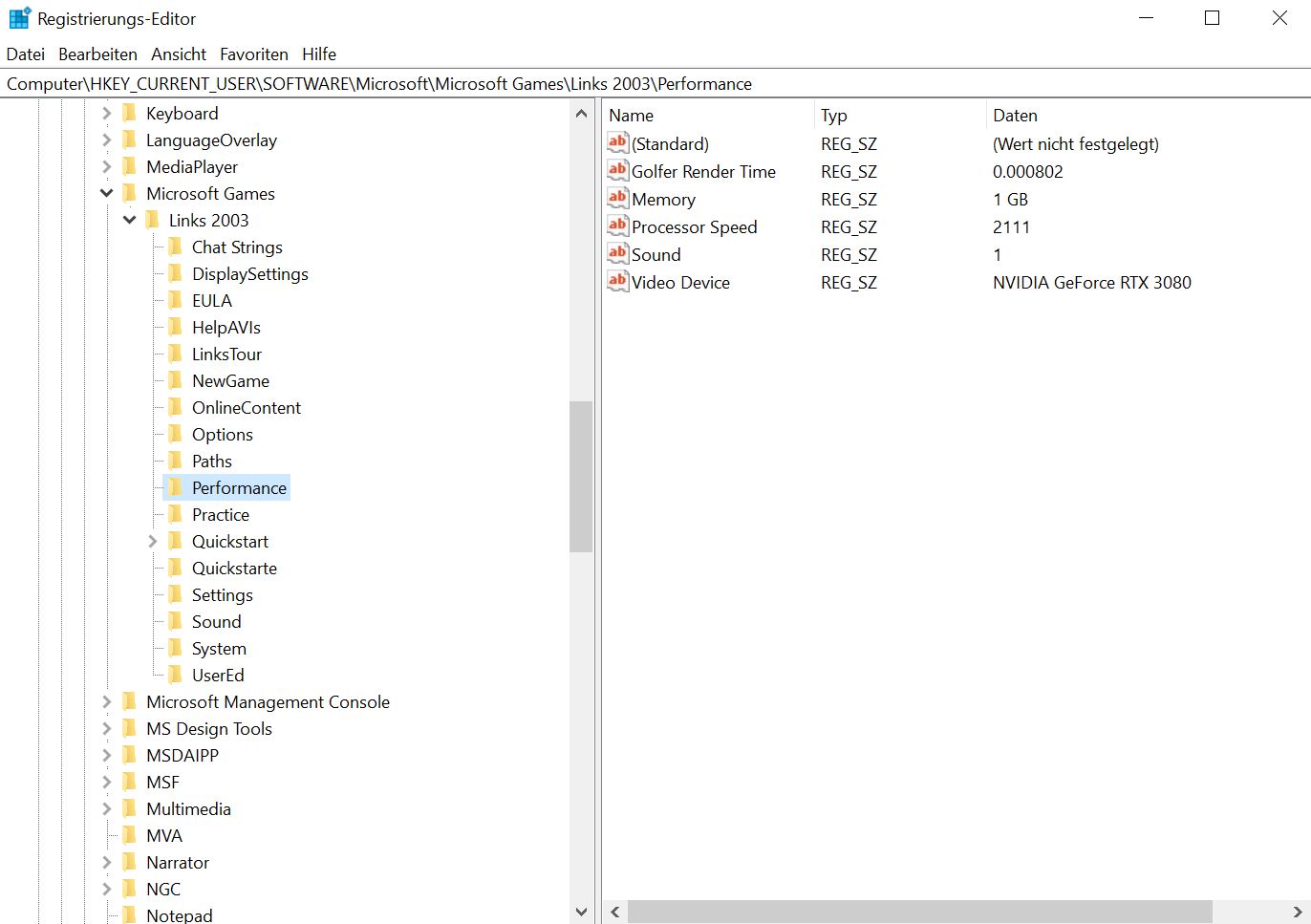The height and width of the screenshot is (924, 1311).
Task: Expand the MS Design Tools key
Action: [106, 728]
